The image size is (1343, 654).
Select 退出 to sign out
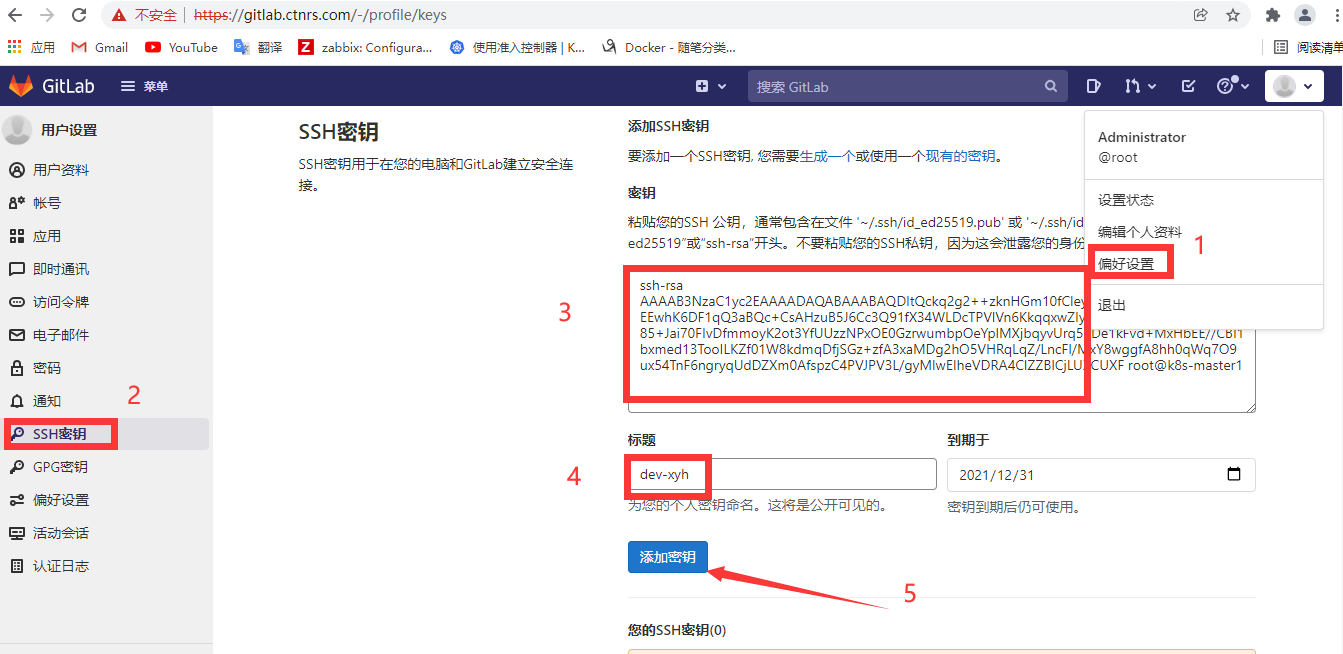[1112, 305]
